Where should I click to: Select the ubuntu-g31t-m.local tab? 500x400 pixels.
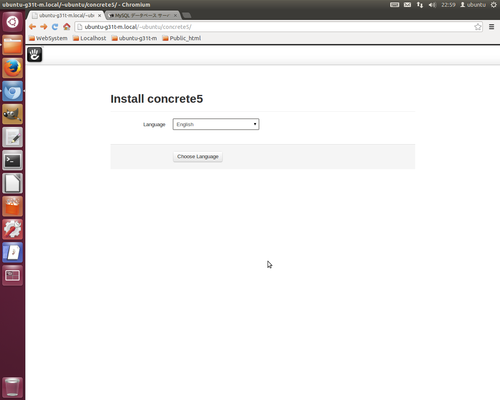[x=66, y=15]
